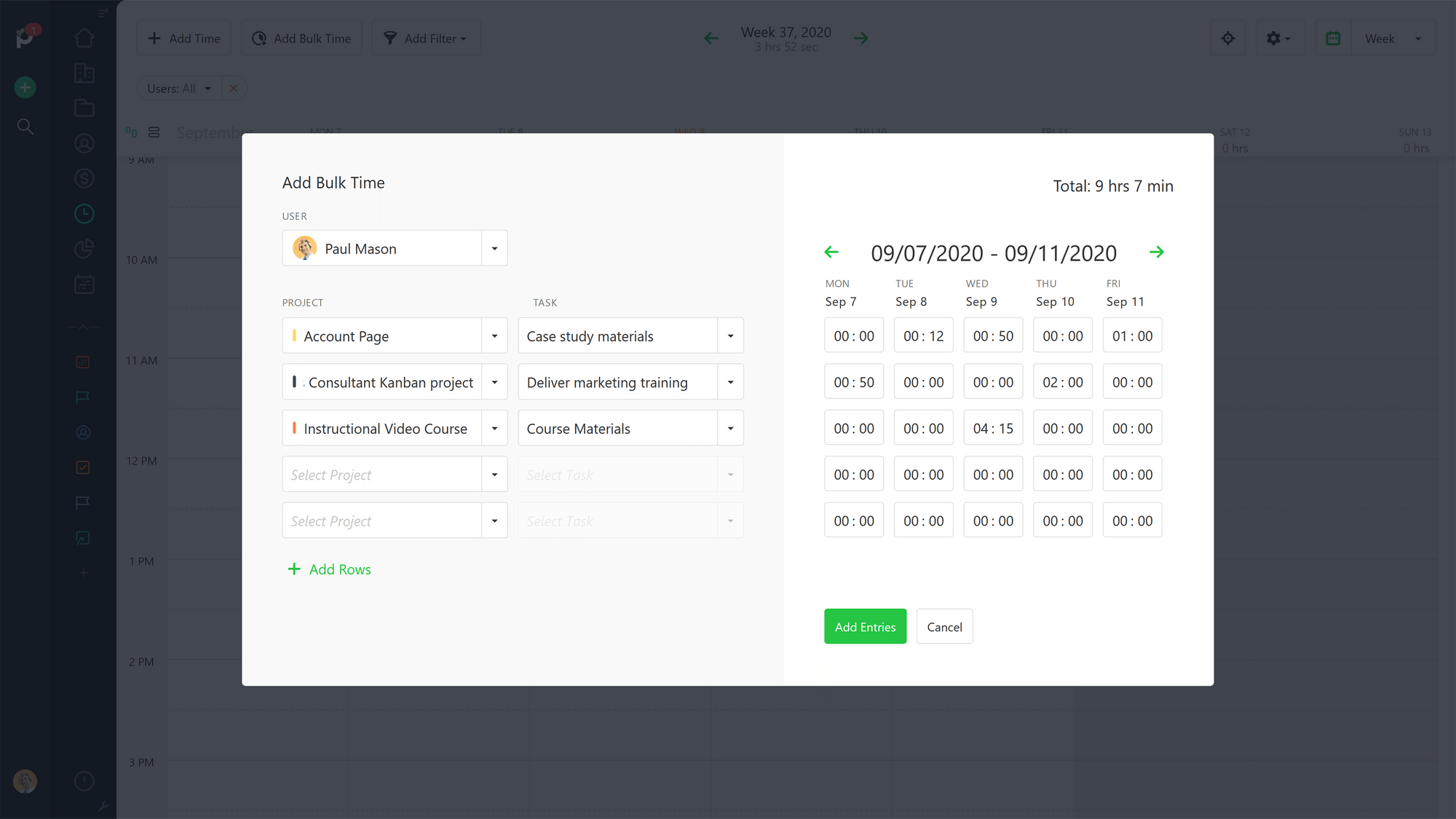This screenshot has height=819, width=1456.
Task: Select the Invoices dollar icon in sidebar
Action: pos(84,178)
